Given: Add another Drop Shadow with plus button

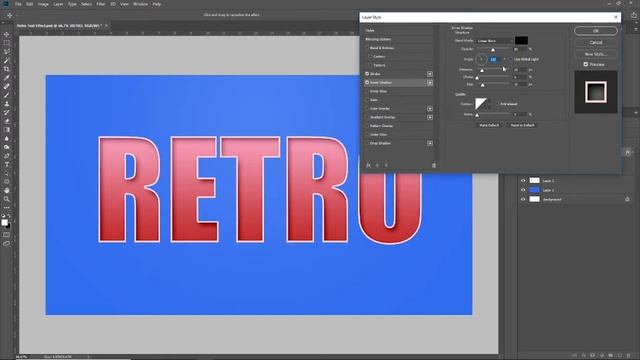Looking at the screenshot, I should 430,143.
